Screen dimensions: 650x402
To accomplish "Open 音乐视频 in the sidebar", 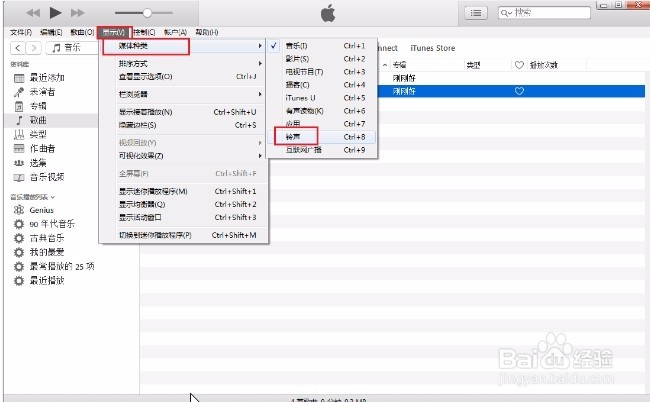I will click(x=47, y=177).
